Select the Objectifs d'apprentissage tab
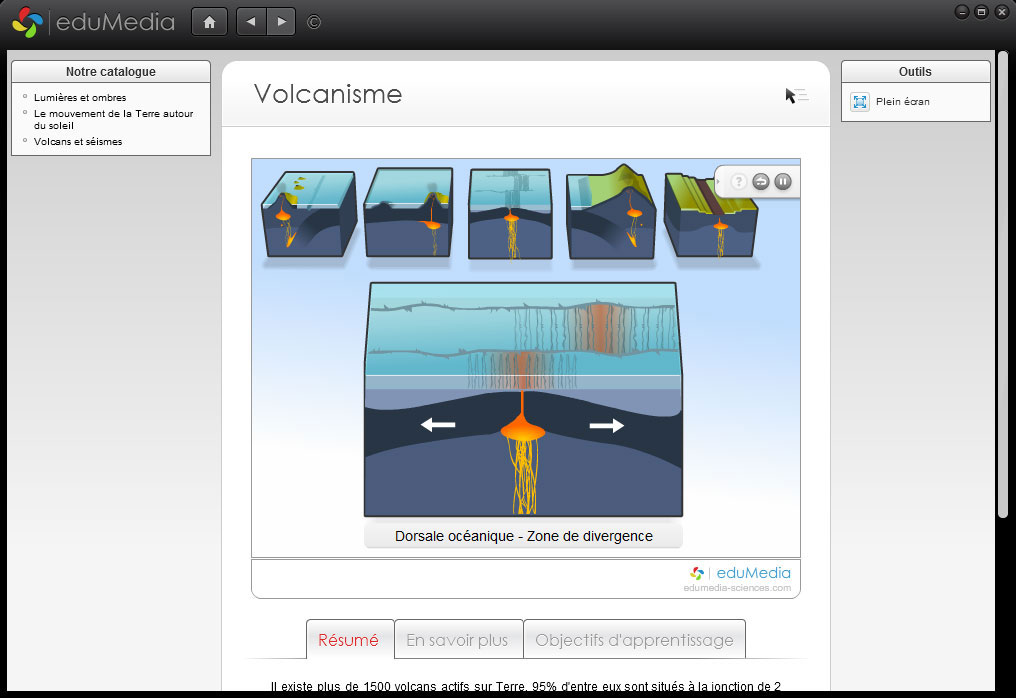Screen dimensions: 1016x698 click(634, 640)
